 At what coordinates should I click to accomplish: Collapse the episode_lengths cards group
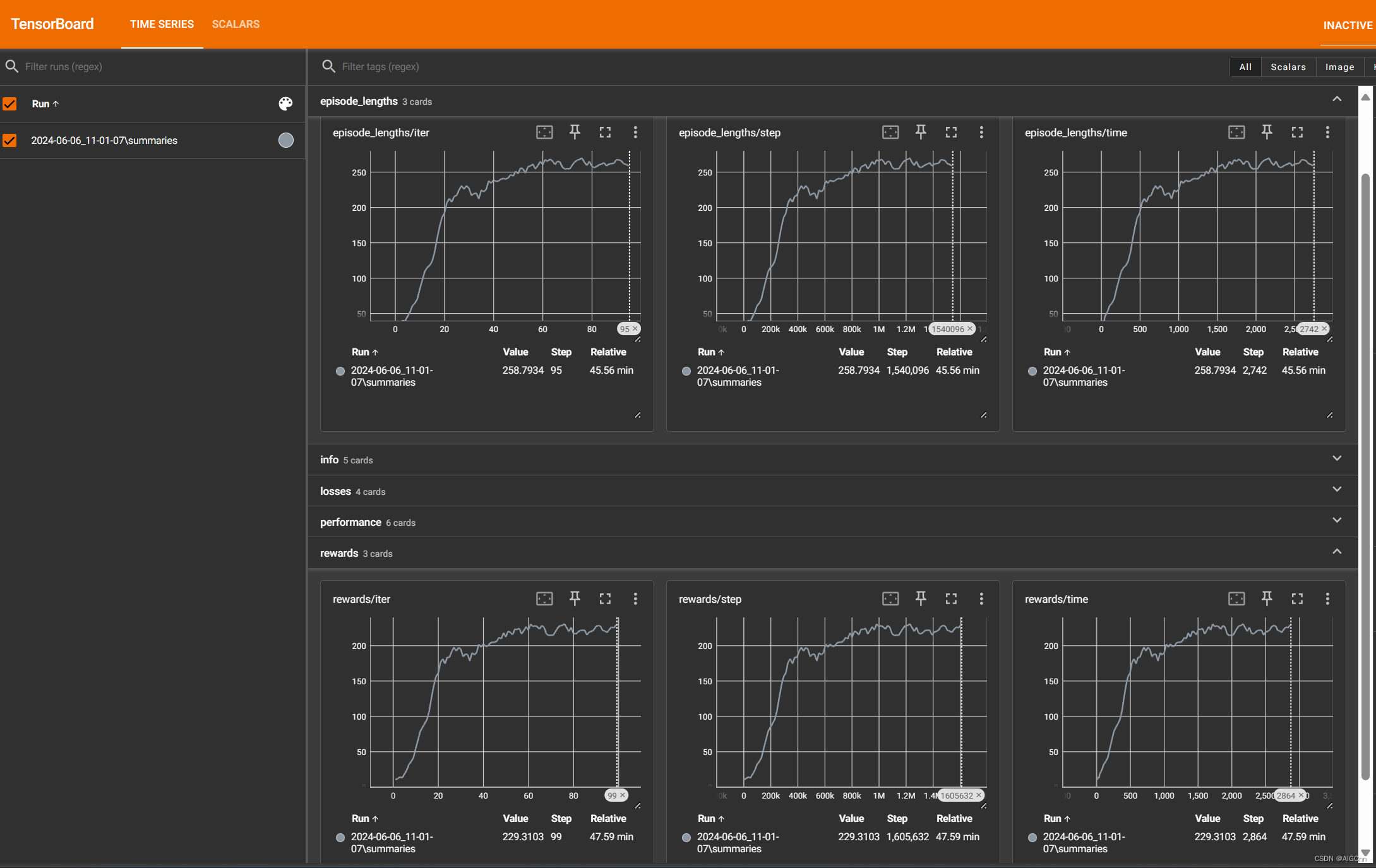point(1337,100)
